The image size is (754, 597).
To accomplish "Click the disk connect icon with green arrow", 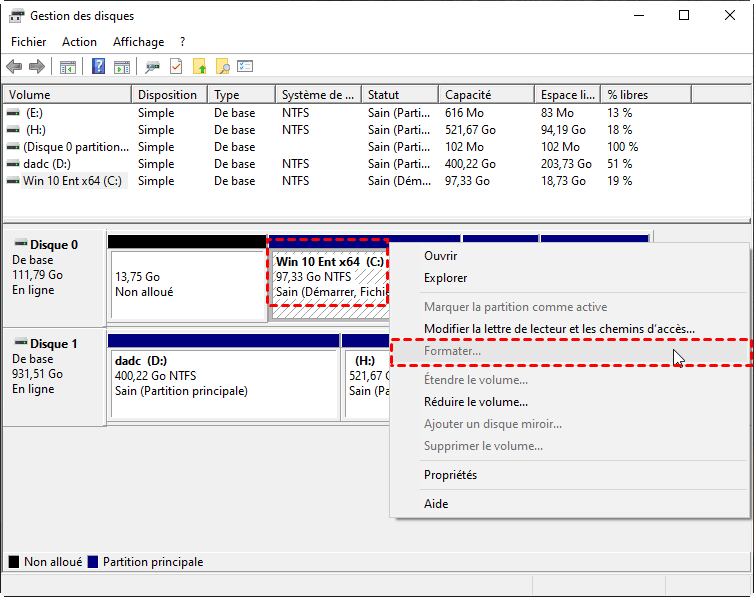I will [x=153, y=67].
